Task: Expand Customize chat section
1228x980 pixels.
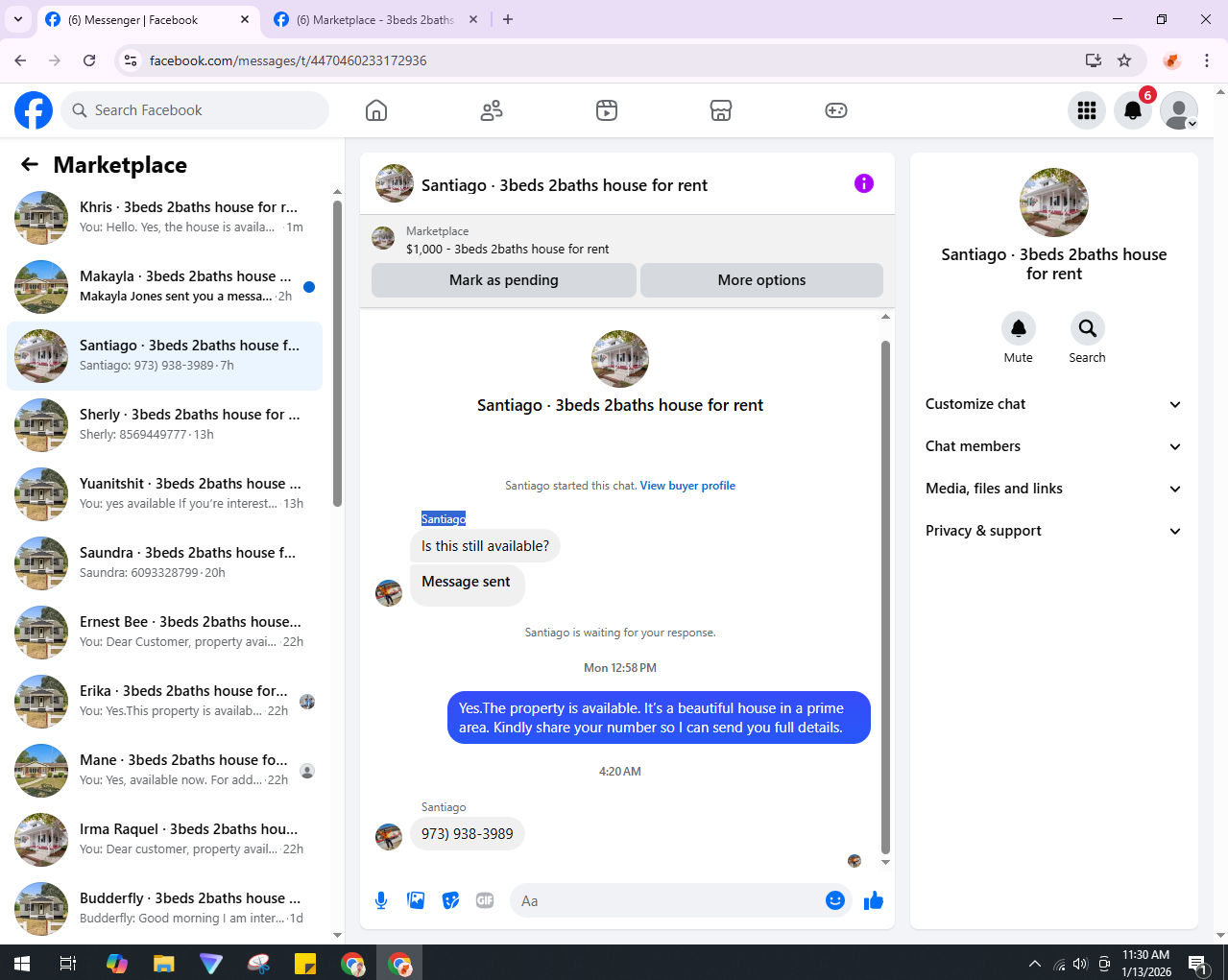Action: [x=1054, y=404]
